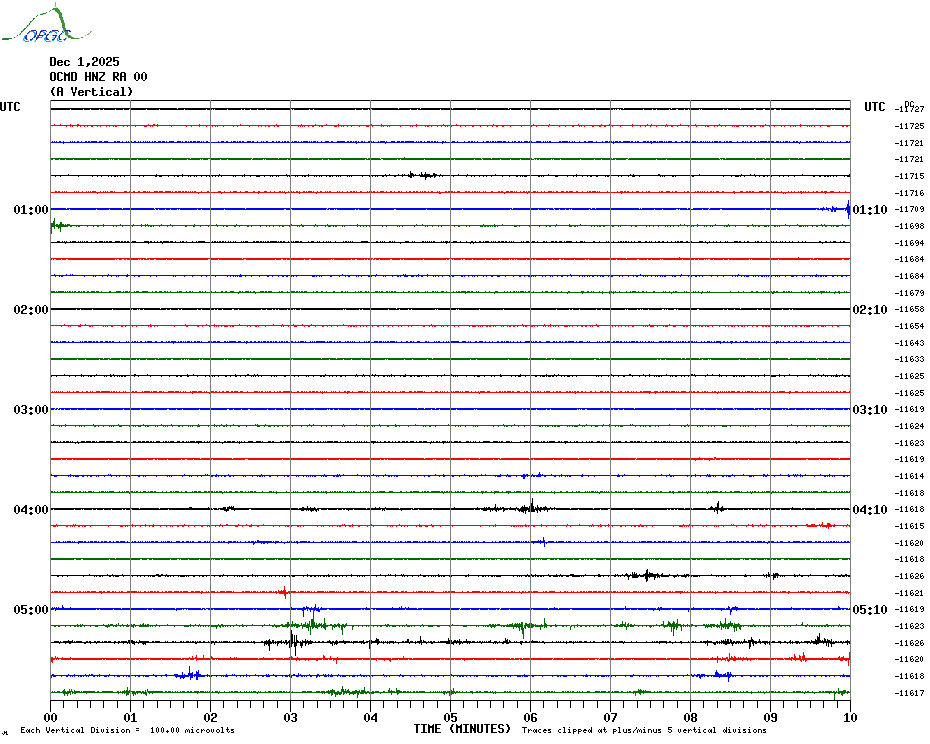Select the 03:00 hour marker on left
The width and height of the screenshot is (930, 744).
[31, 410]
